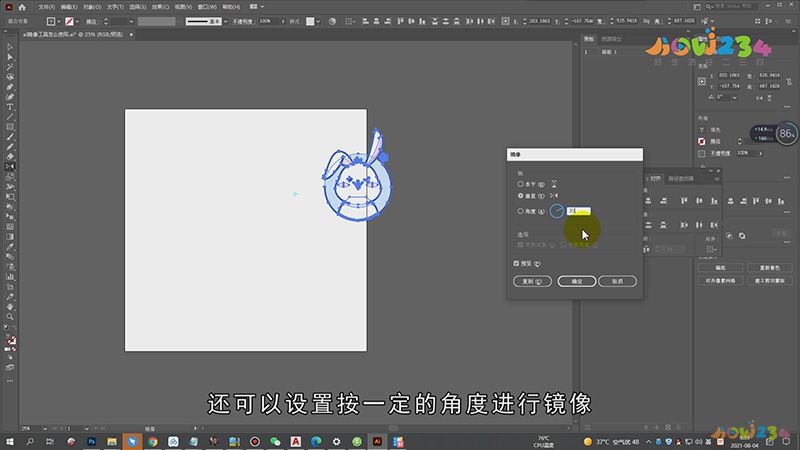
Task: Open 窗口(W) menu
Action: pos(207,7)
